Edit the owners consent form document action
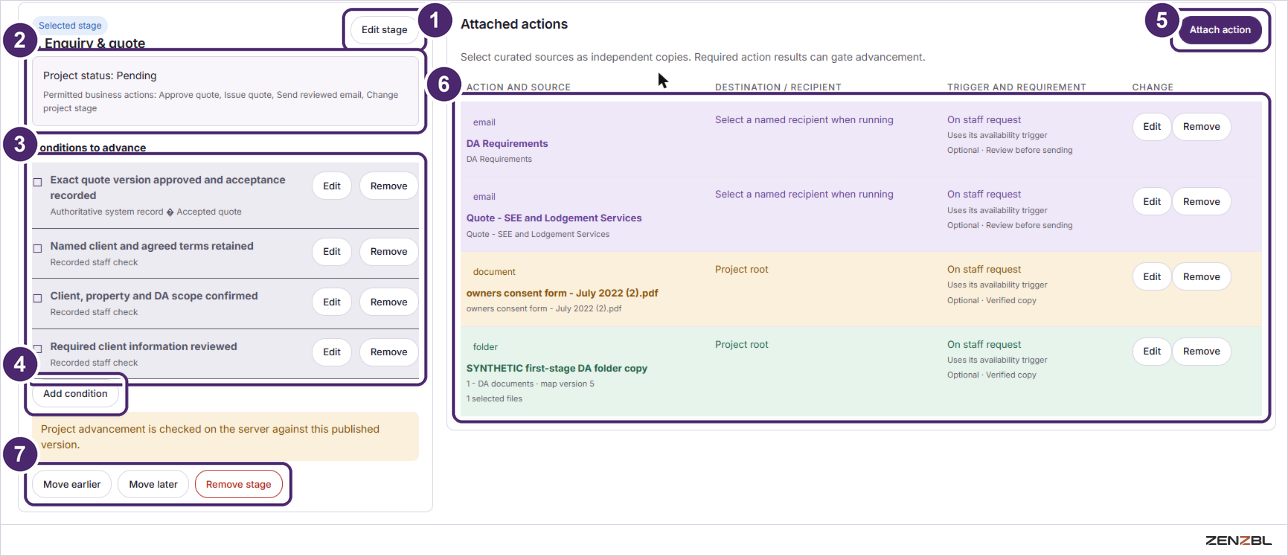 (1152, 277)
